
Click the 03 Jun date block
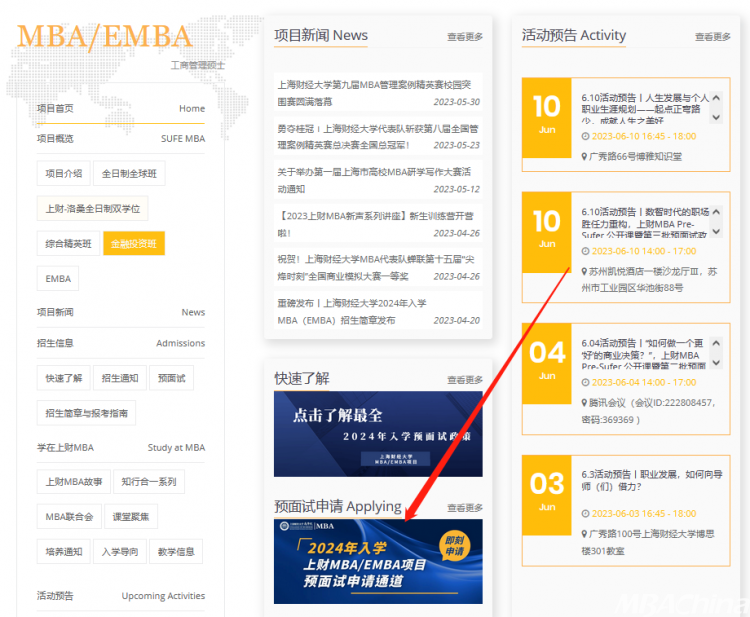click(x=547, y=495)
